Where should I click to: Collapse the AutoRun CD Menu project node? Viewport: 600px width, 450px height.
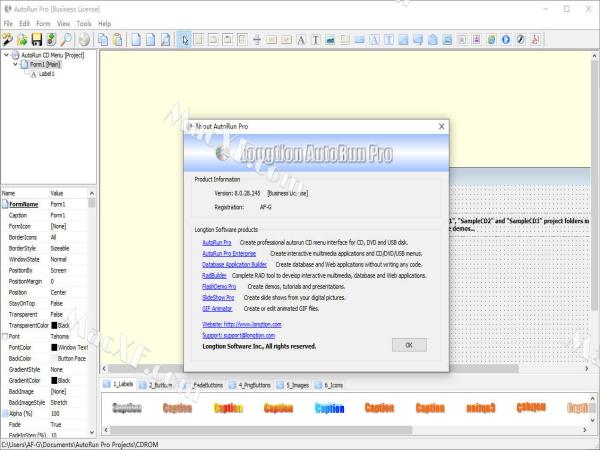(x=6, y=55)
